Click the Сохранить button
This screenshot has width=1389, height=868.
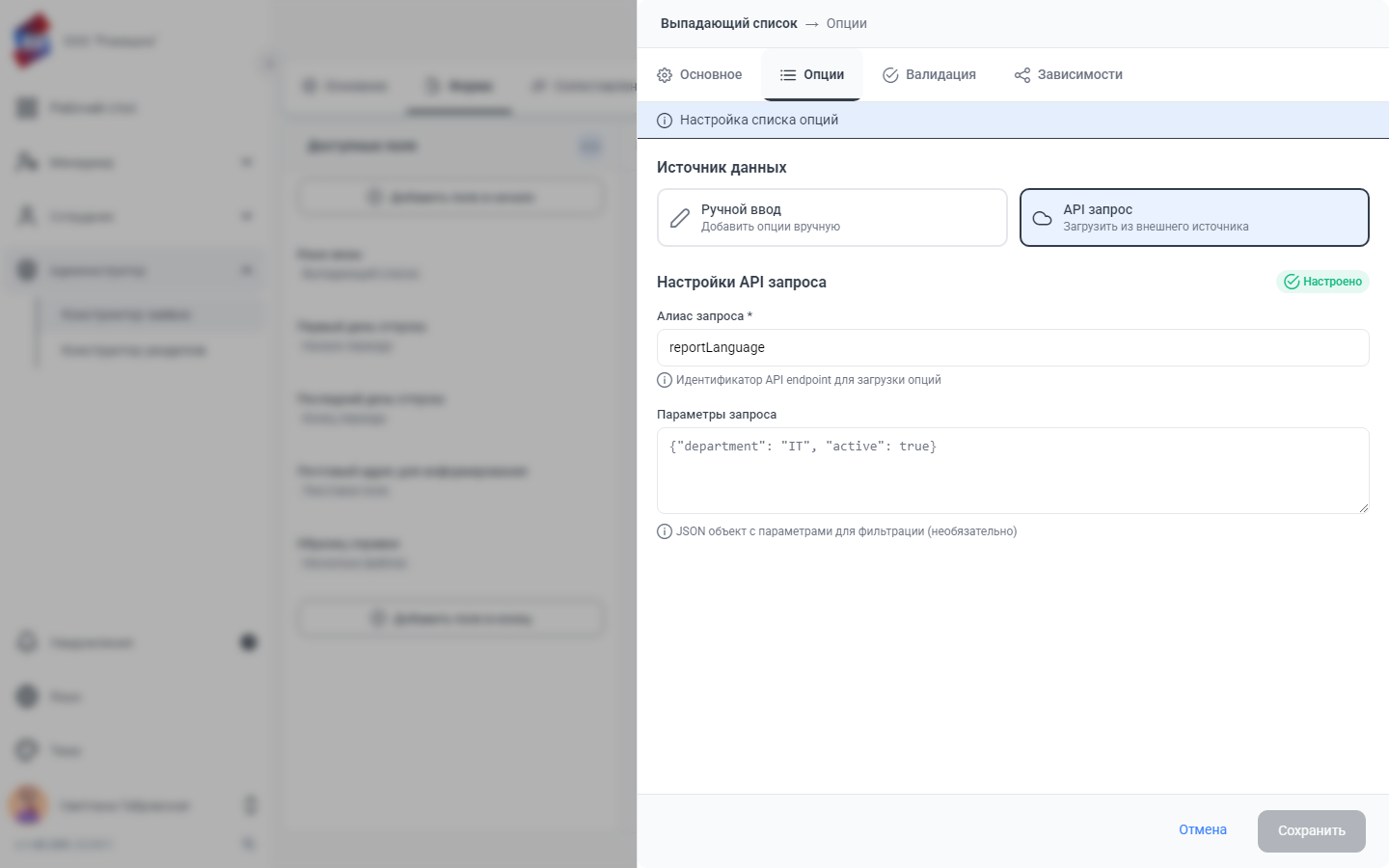[x=1312, y=831]
